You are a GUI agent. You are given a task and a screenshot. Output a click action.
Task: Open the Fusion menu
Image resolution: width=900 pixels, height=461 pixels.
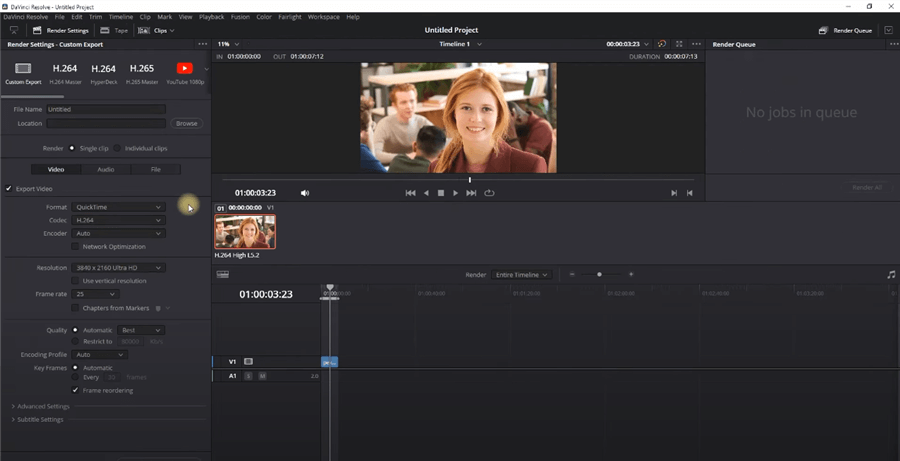point(240,17)
